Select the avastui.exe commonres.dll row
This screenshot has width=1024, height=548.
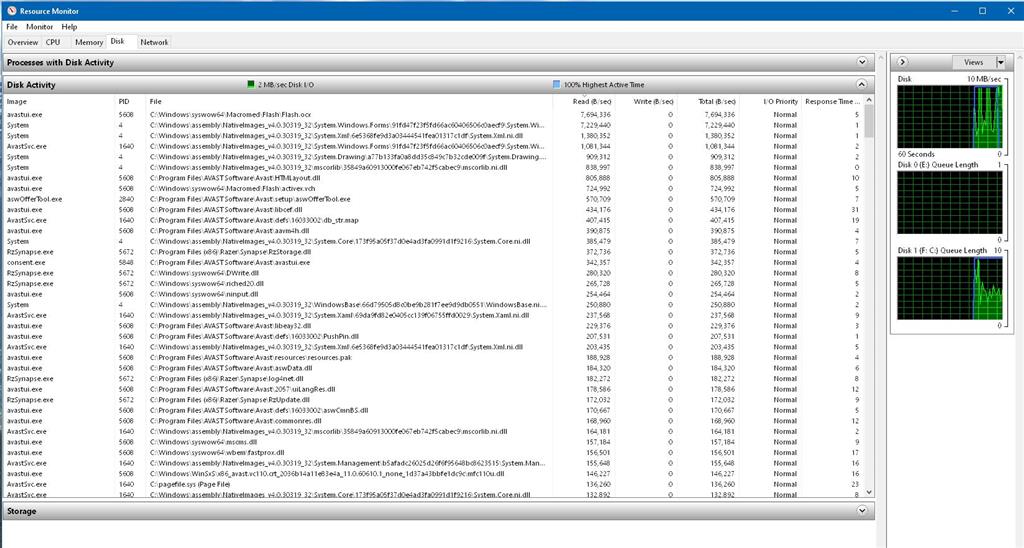(x=433, y=421)
